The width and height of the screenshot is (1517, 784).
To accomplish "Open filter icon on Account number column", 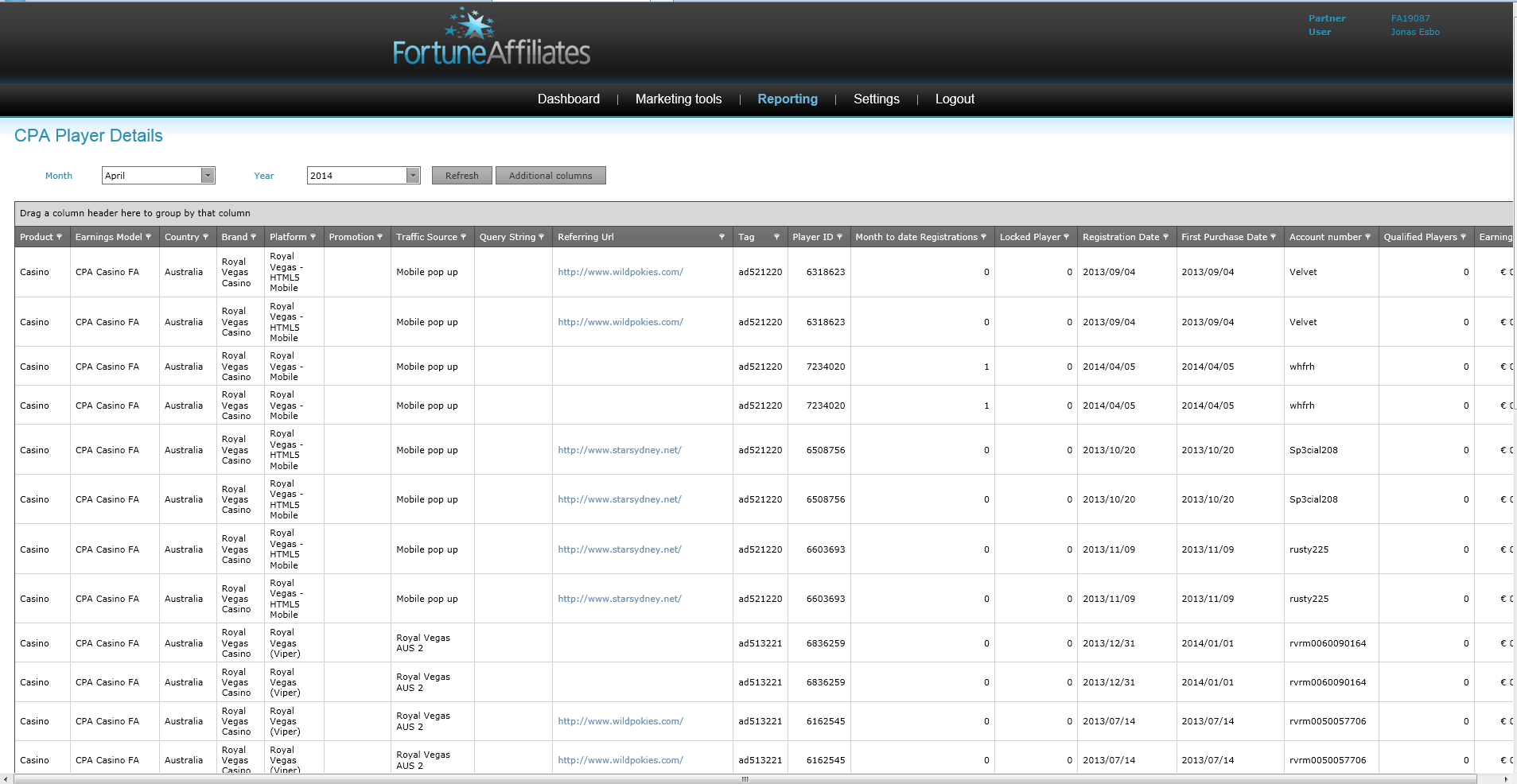I will pyautogui.click(x=1367, y=237).
